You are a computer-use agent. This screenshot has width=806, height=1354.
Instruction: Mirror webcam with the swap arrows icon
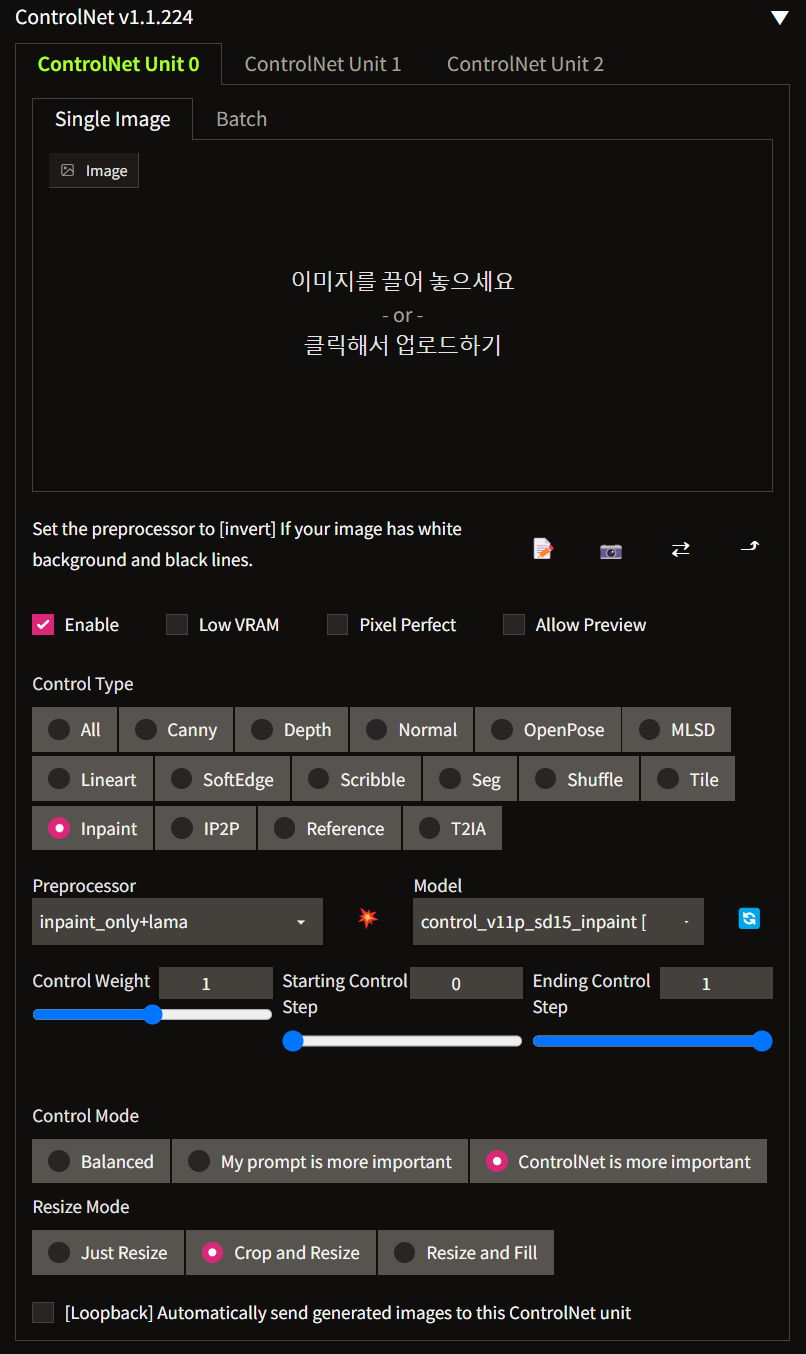(x=680, y=549)
